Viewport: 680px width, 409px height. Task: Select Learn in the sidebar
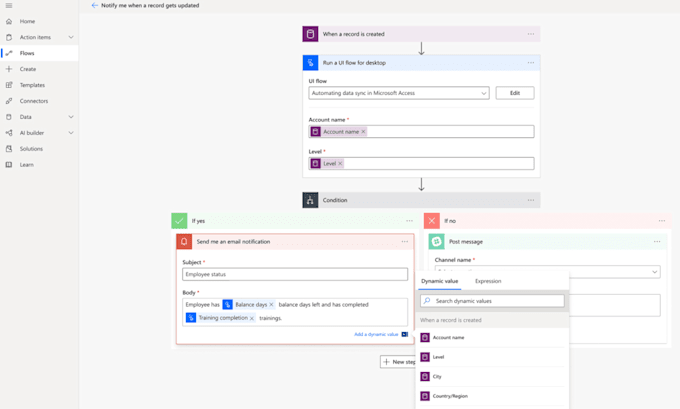(26, 165)
